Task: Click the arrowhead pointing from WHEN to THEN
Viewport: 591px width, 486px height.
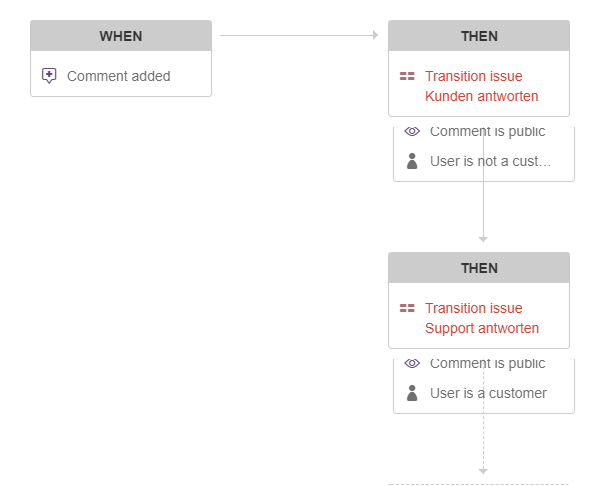Action: click(375, 35)
